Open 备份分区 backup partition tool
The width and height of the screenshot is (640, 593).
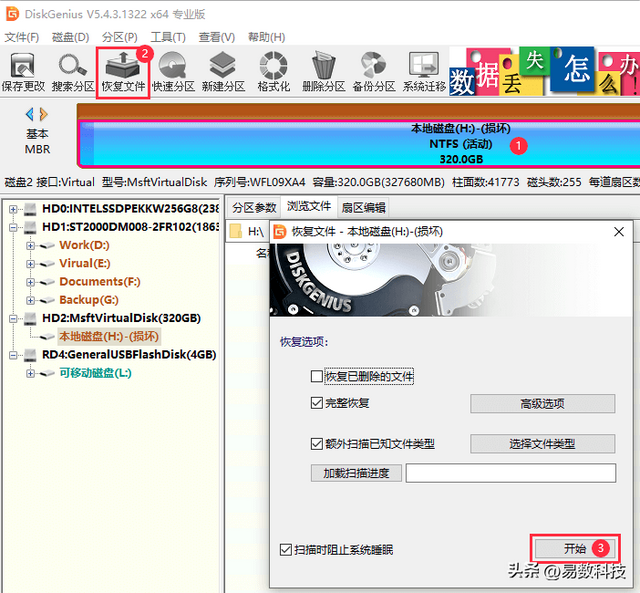[x=373, y=72]
